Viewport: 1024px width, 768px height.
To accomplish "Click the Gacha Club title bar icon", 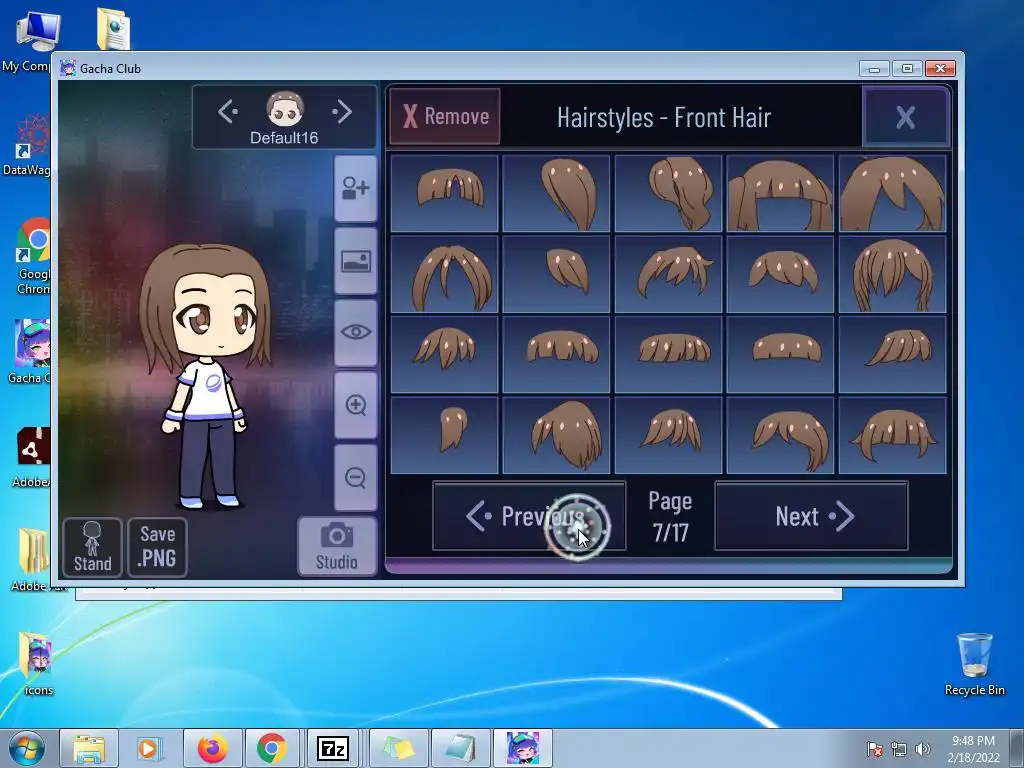I will [x=67, y=68].
